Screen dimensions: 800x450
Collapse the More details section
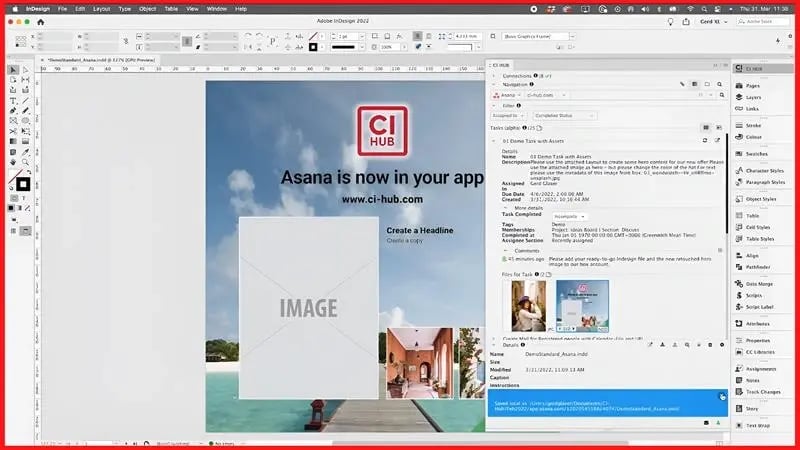[506, 208]
